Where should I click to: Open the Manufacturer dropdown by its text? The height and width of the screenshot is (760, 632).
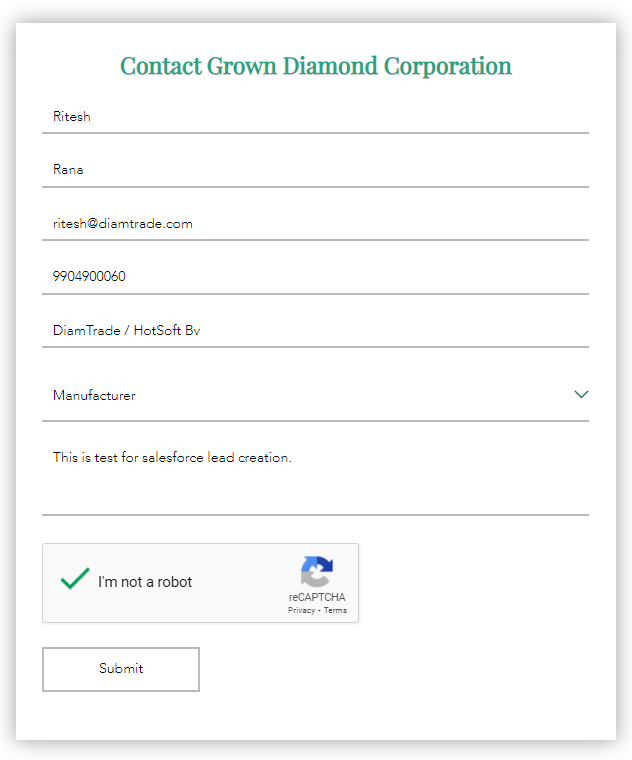click(94, 396)
